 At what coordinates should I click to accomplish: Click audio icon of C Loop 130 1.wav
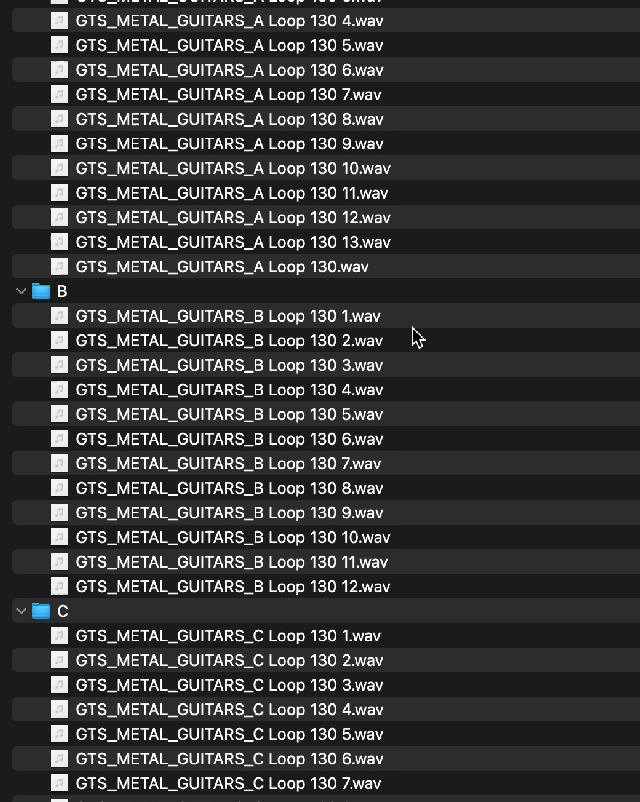point(59,636)
